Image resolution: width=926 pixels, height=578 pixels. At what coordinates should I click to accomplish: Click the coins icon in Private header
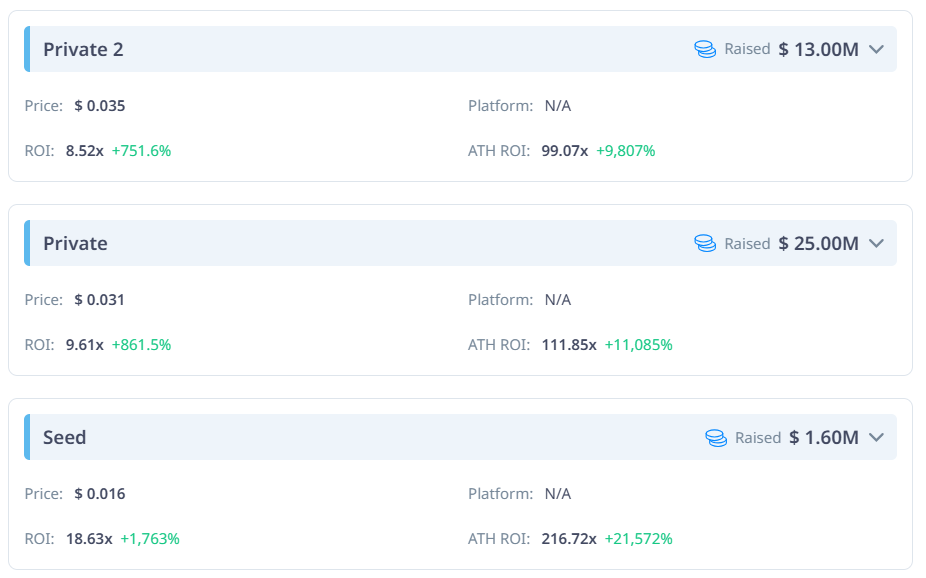(x=705, y=243)
